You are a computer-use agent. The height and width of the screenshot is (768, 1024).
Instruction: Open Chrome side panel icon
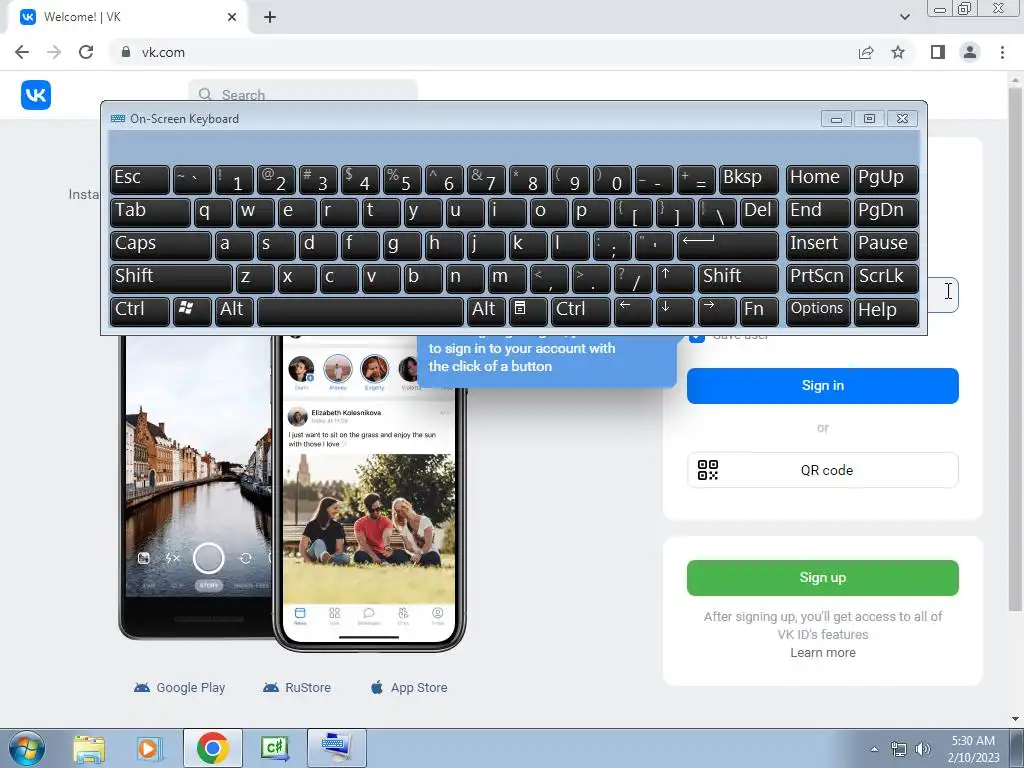coord(938,52)
